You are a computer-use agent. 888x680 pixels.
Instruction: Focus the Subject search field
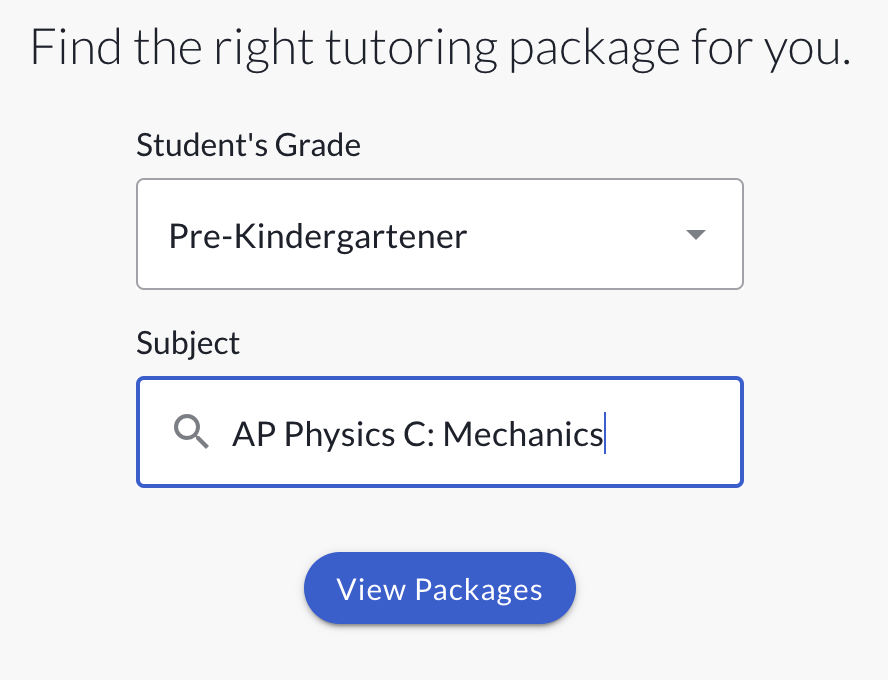[439, 432]
